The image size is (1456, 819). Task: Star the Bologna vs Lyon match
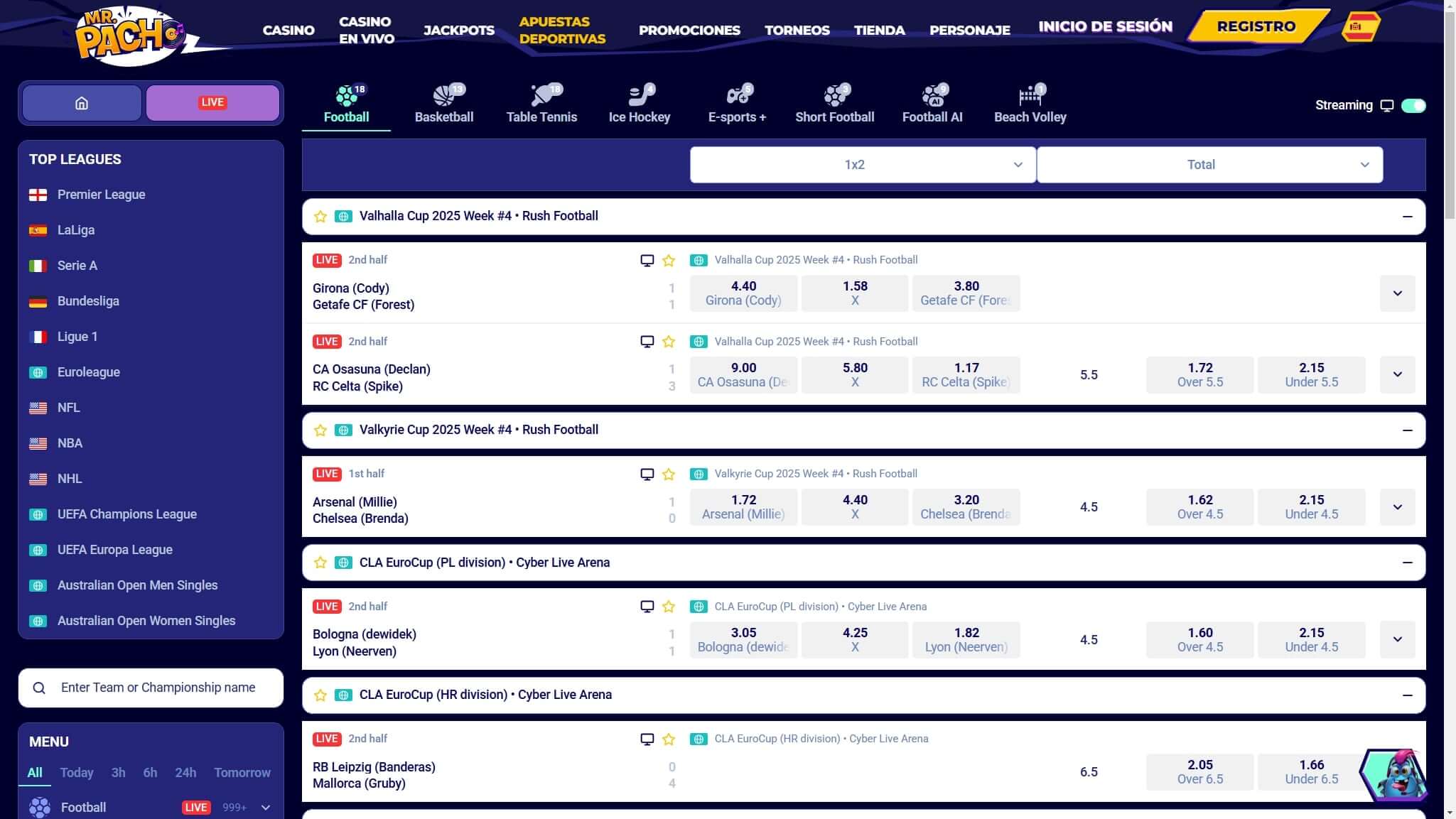[x=669, y=607]
